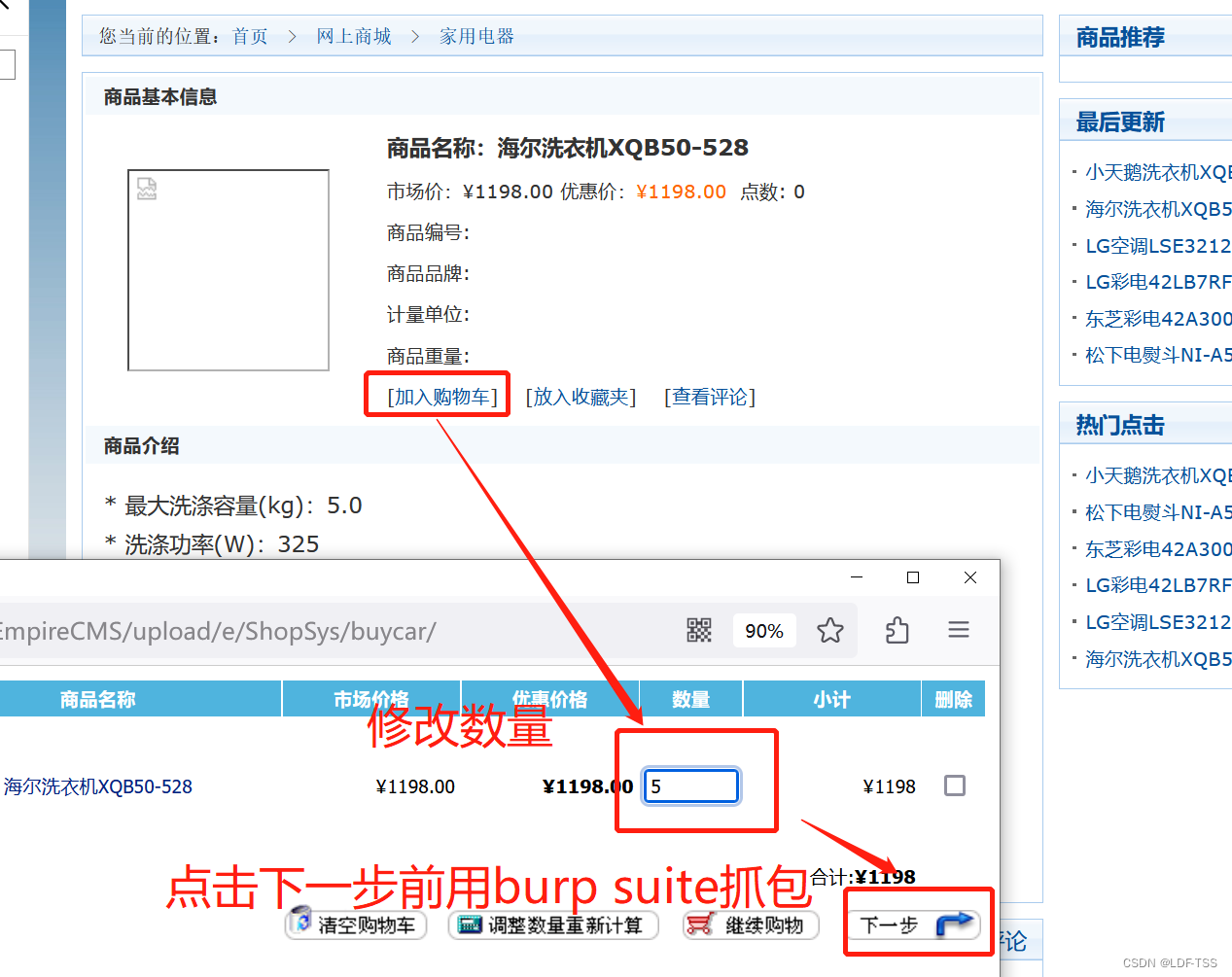Screen dimensions: 1232x977
Task: Click 继续购物 continue shopping button
Action: [751, 925]
